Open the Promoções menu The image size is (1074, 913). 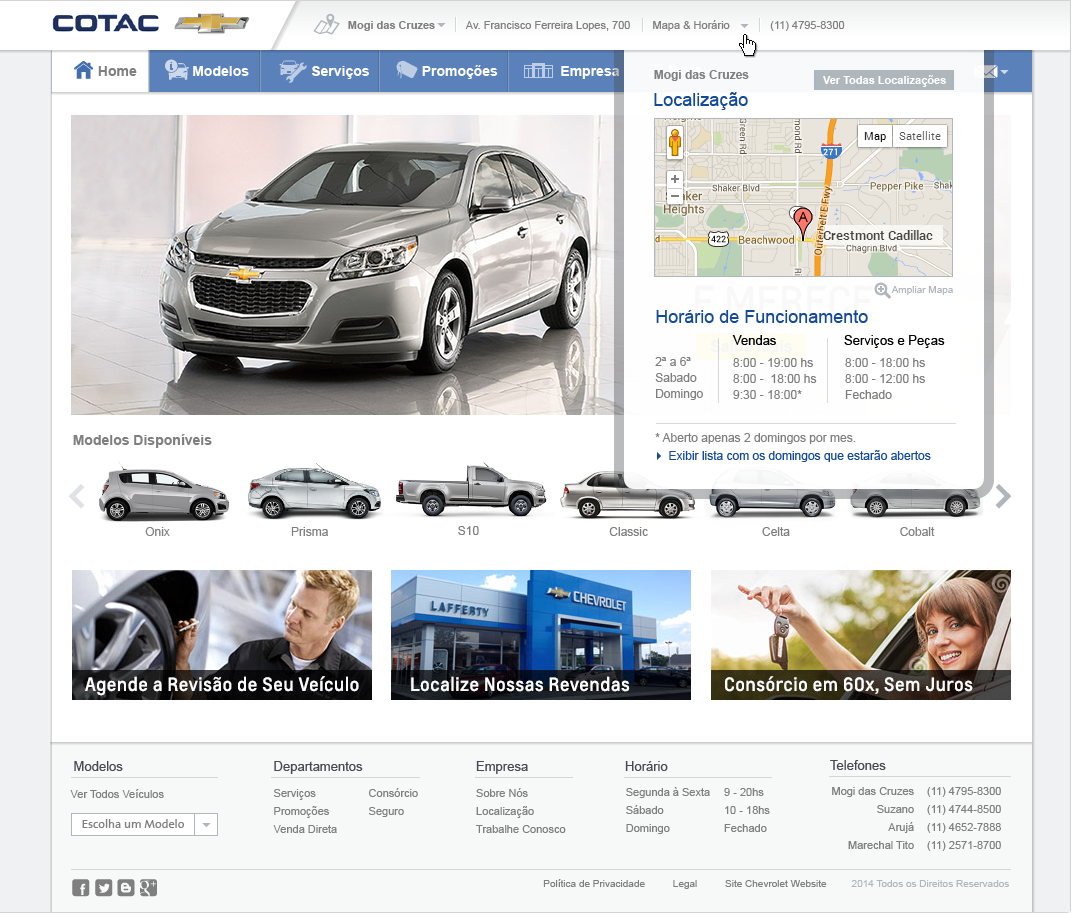click(444, 71)
